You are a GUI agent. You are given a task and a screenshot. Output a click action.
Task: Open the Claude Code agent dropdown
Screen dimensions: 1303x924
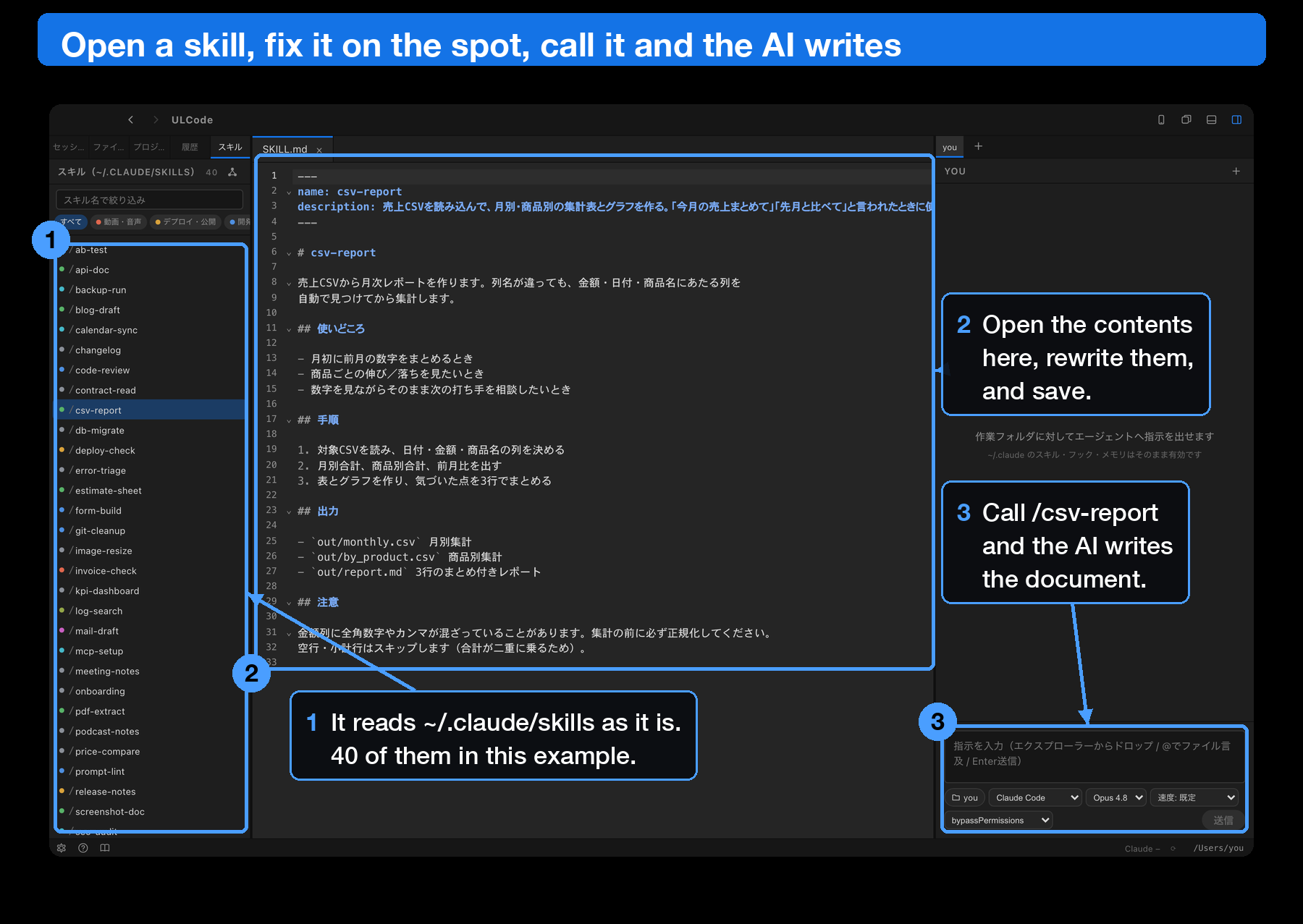tap(1035, 797)
